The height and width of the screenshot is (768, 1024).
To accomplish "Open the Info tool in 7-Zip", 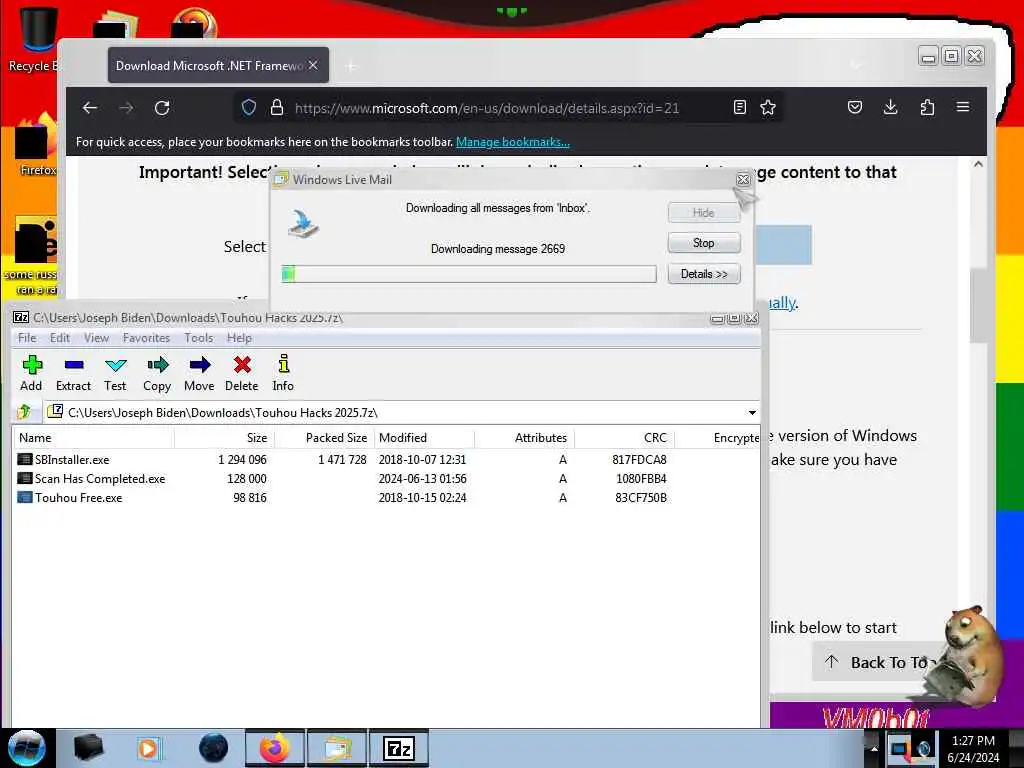I will click(283, 373).
